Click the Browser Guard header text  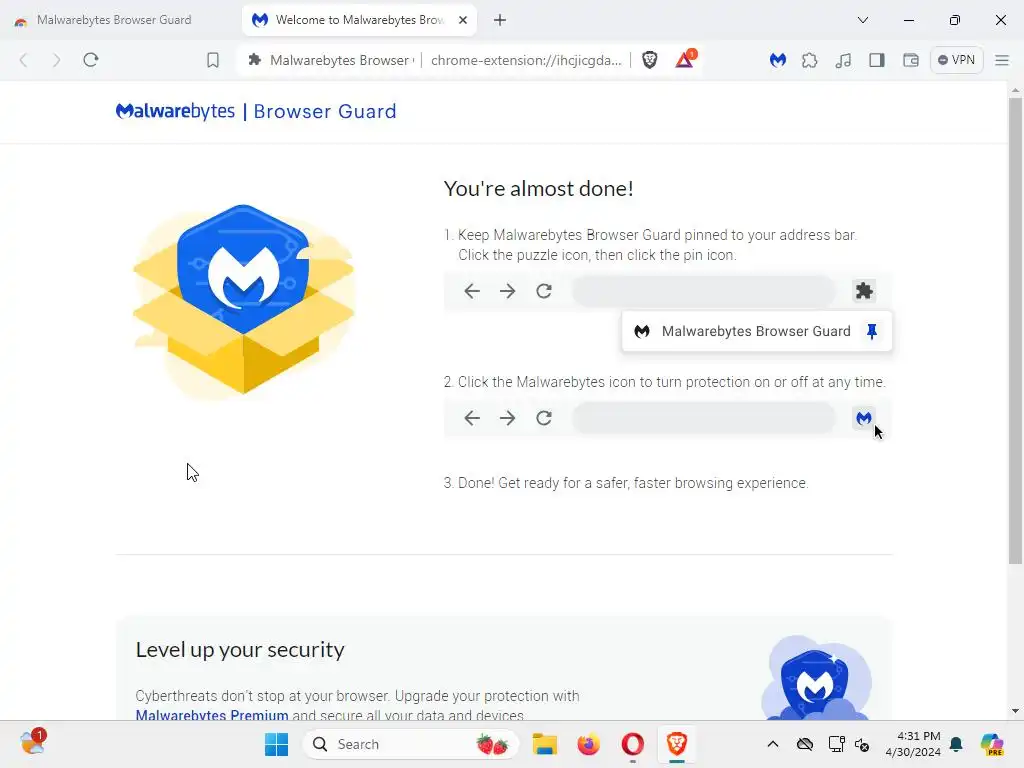tap(325, 112)
